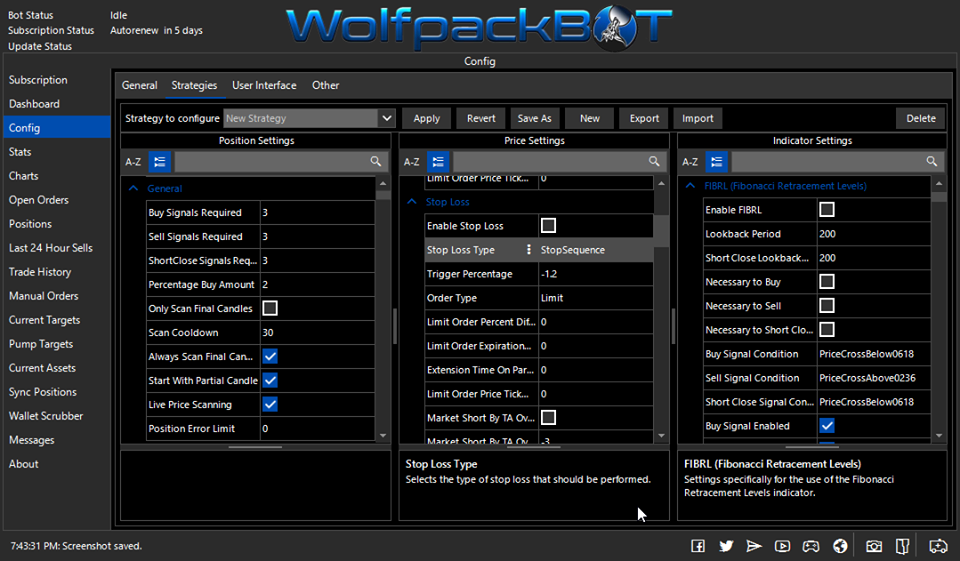Disable Live Price Scanning

pyautogui.click(x=270, y=404)
